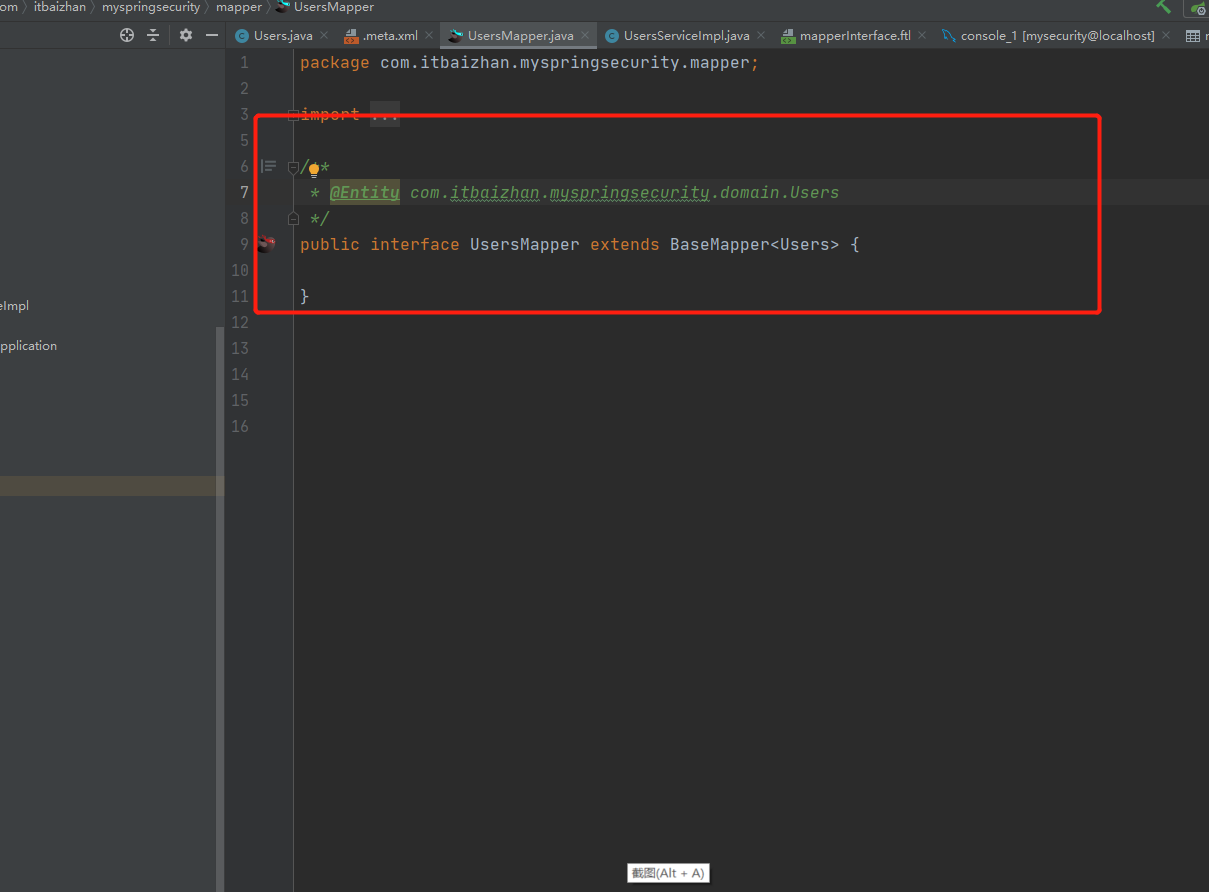
Task: Click the UsersMapper icon in breadcrumb
Action: (283, 7)
